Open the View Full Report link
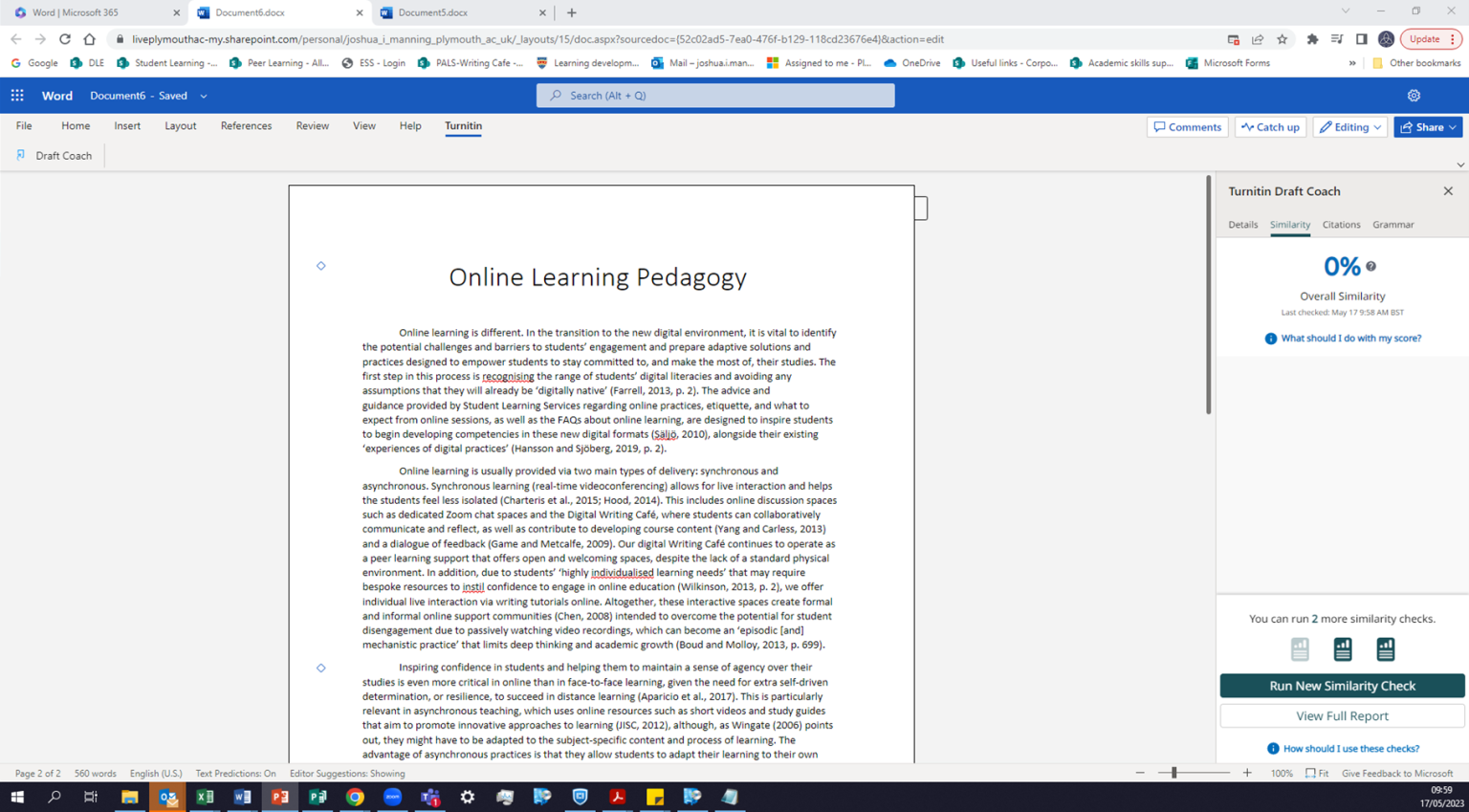The image size is (1469, 812). tap(1341, 715)
